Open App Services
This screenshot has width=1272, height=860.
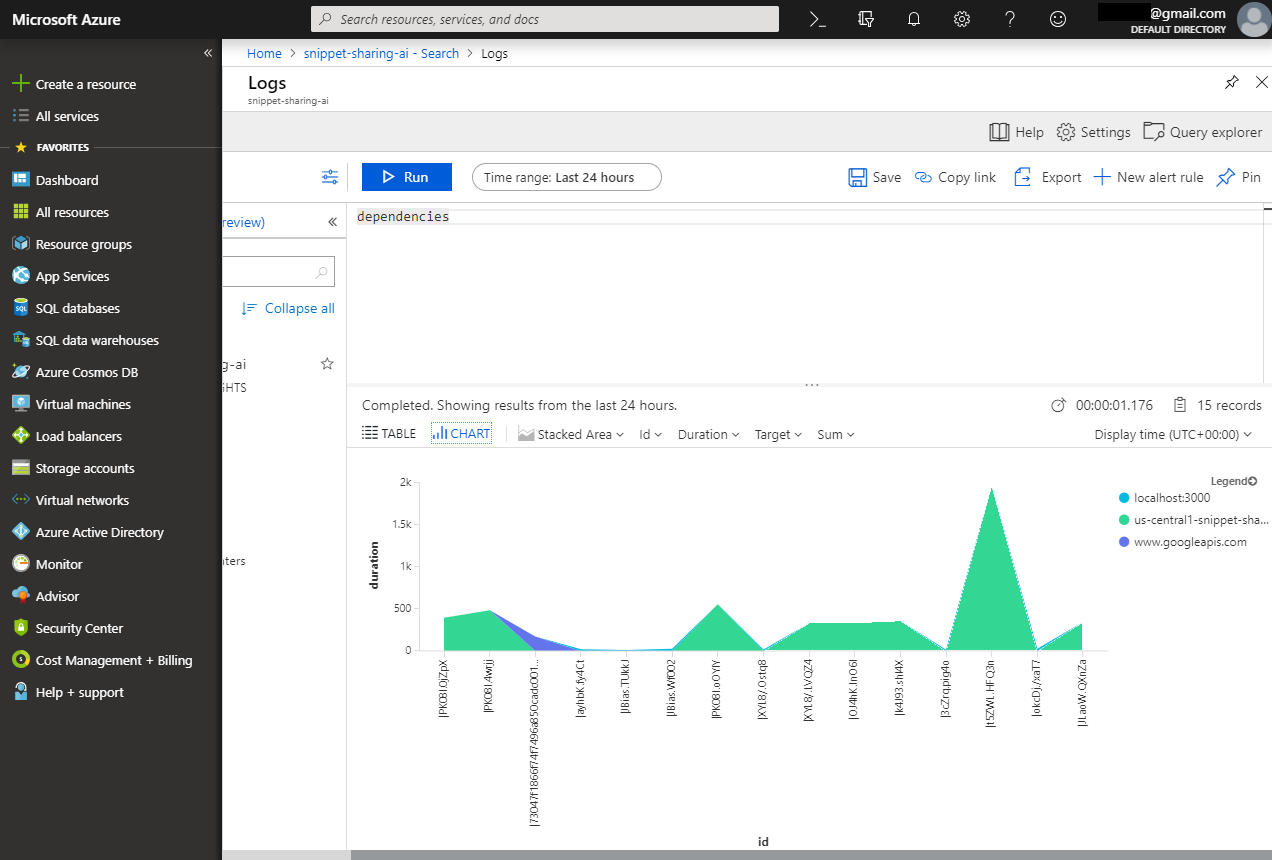pos(72,276)
